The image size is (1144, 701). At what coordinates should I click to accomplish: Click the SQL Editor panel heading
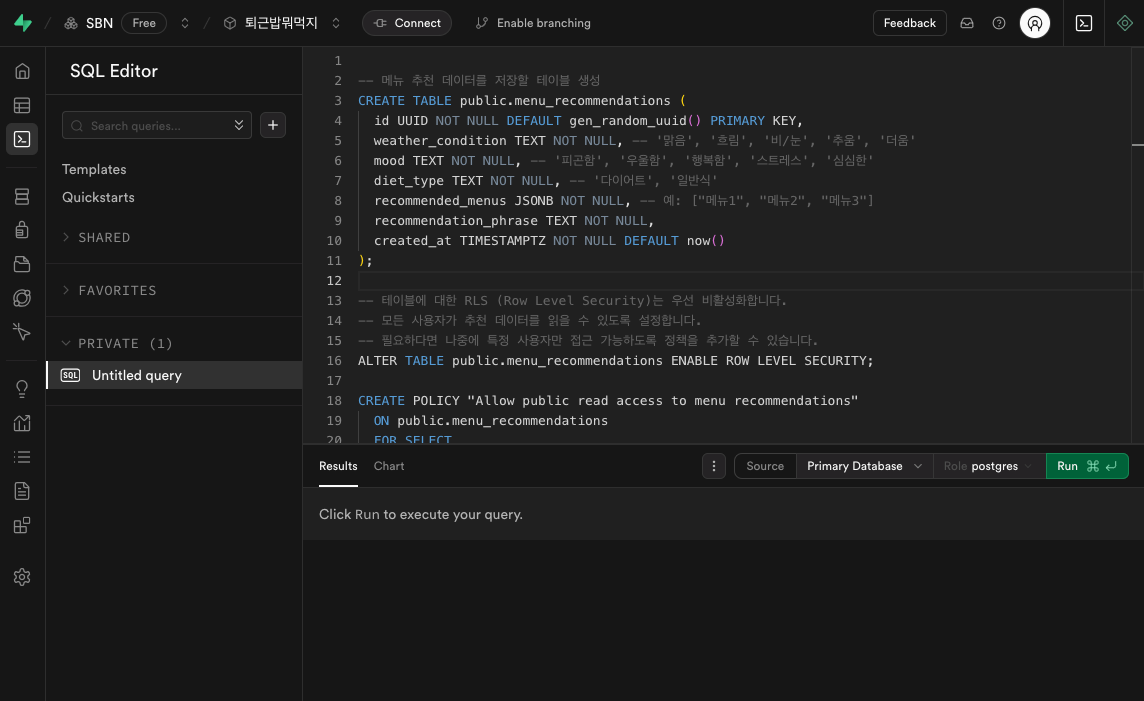(114, 71)
